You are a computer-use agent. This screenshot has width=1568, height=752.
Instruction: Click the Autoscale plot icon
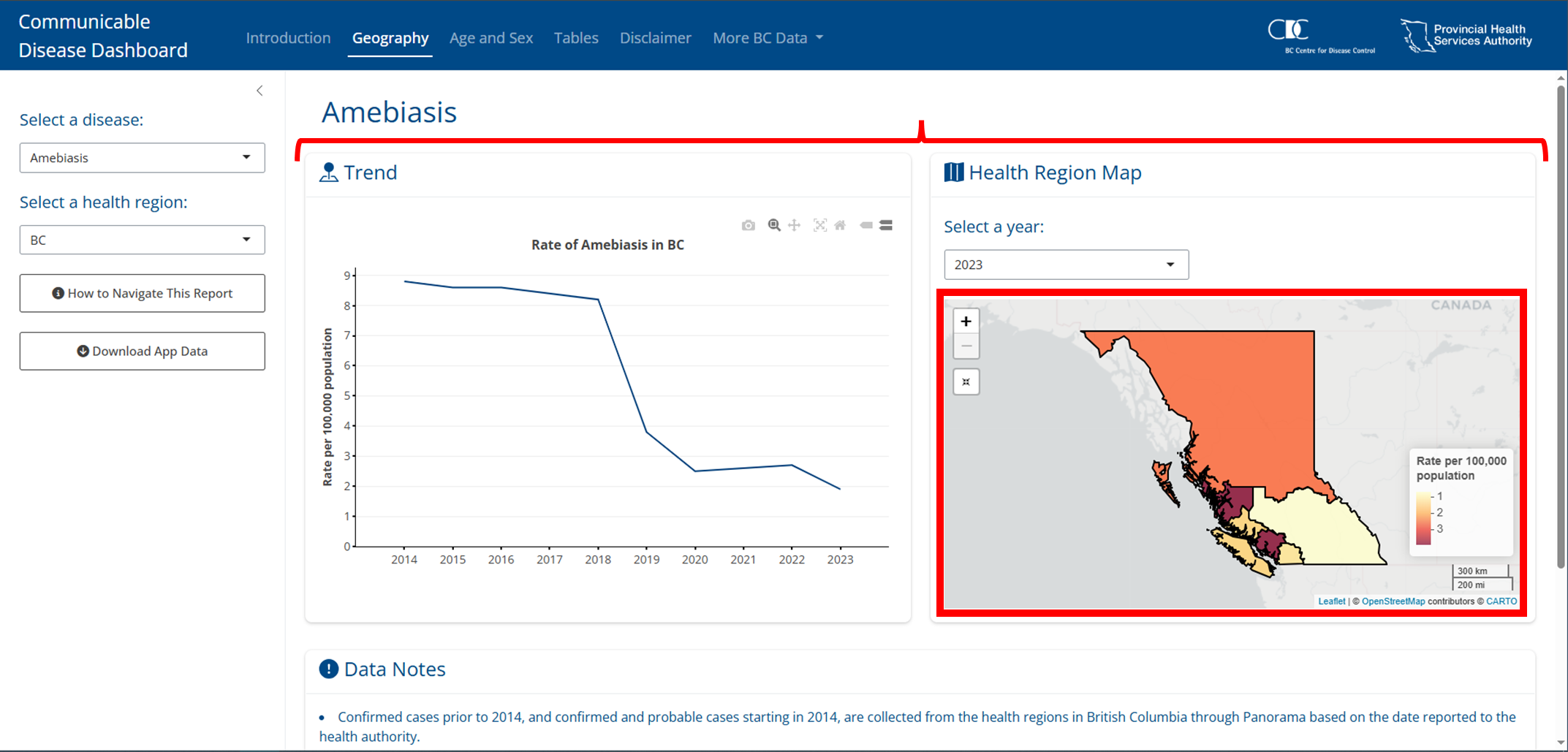click(x=820, y=225)
